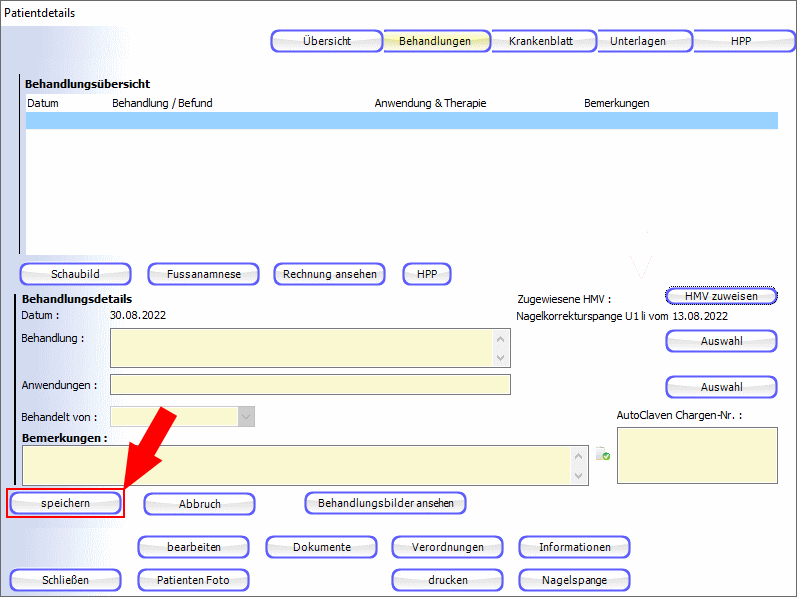Select the HPP tab at top right
797x597 pixels.
740,41
